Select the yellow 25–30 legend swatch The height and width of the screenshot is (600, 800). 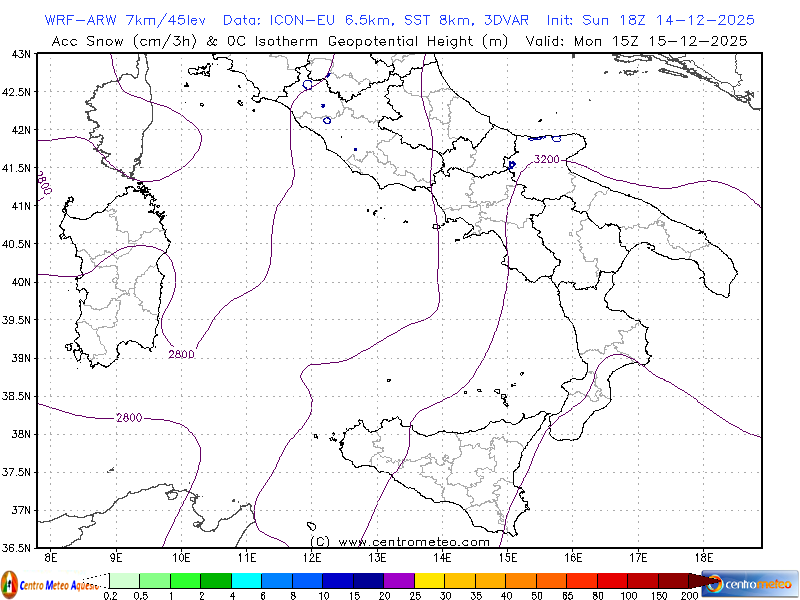(x=428, y=581)
